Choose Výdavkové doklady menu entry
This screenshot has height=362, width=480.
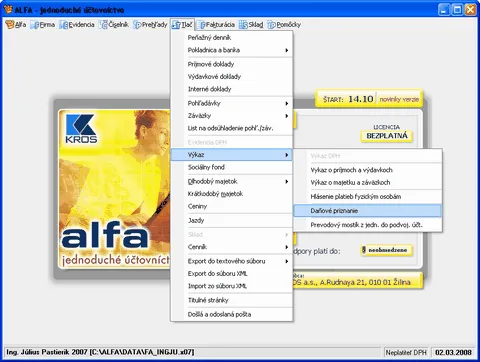point(232,77)
